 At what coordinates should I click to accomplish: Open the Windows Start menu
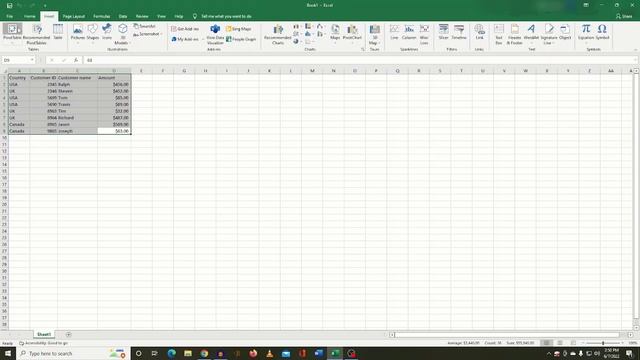tap(8, 353)
